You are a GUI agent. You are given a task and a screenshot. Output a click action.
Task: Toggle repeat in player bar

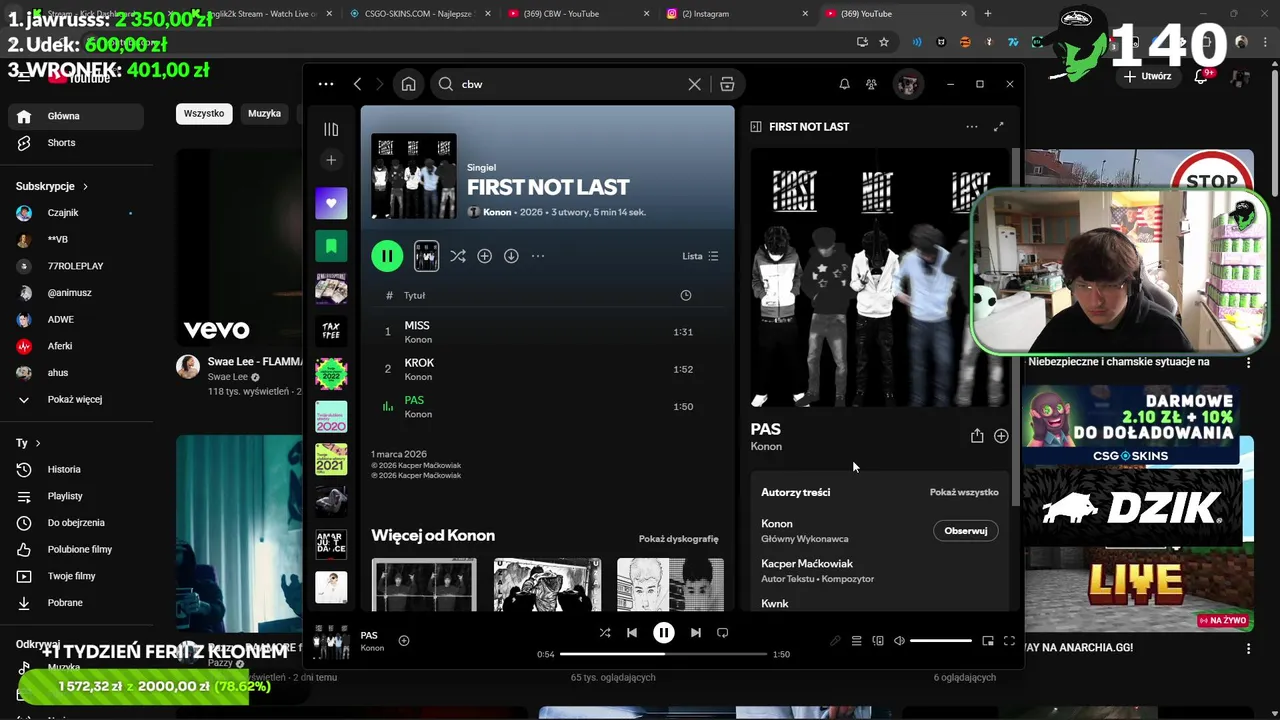(723, 633)
